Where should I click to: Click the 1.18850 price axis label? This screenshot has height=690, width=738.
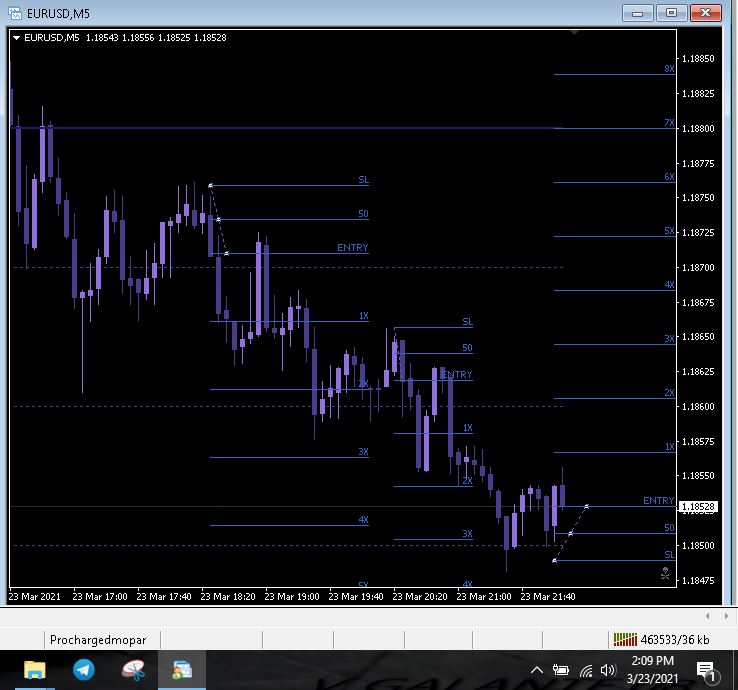point(698,59)
